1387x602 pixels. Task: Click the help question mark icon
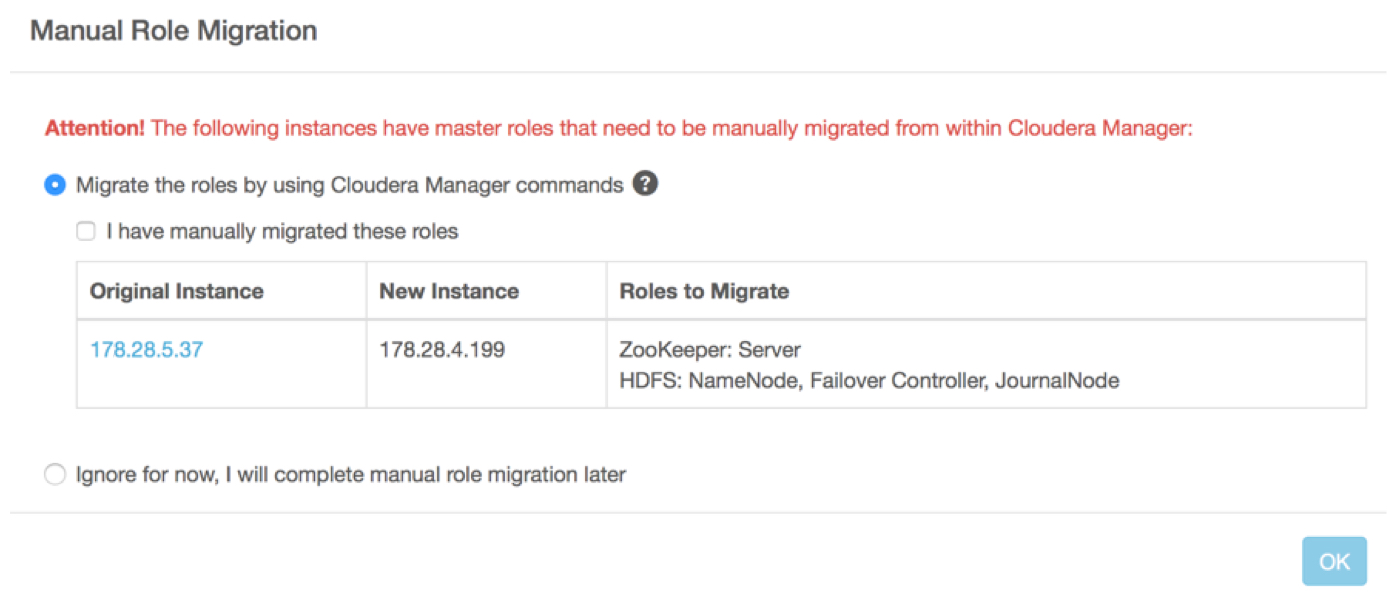[x=646, y=184]
